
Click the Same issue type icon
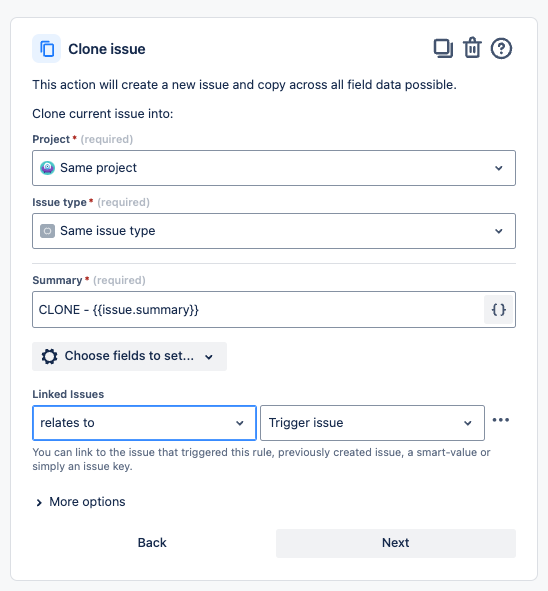[x=47, y=231]
